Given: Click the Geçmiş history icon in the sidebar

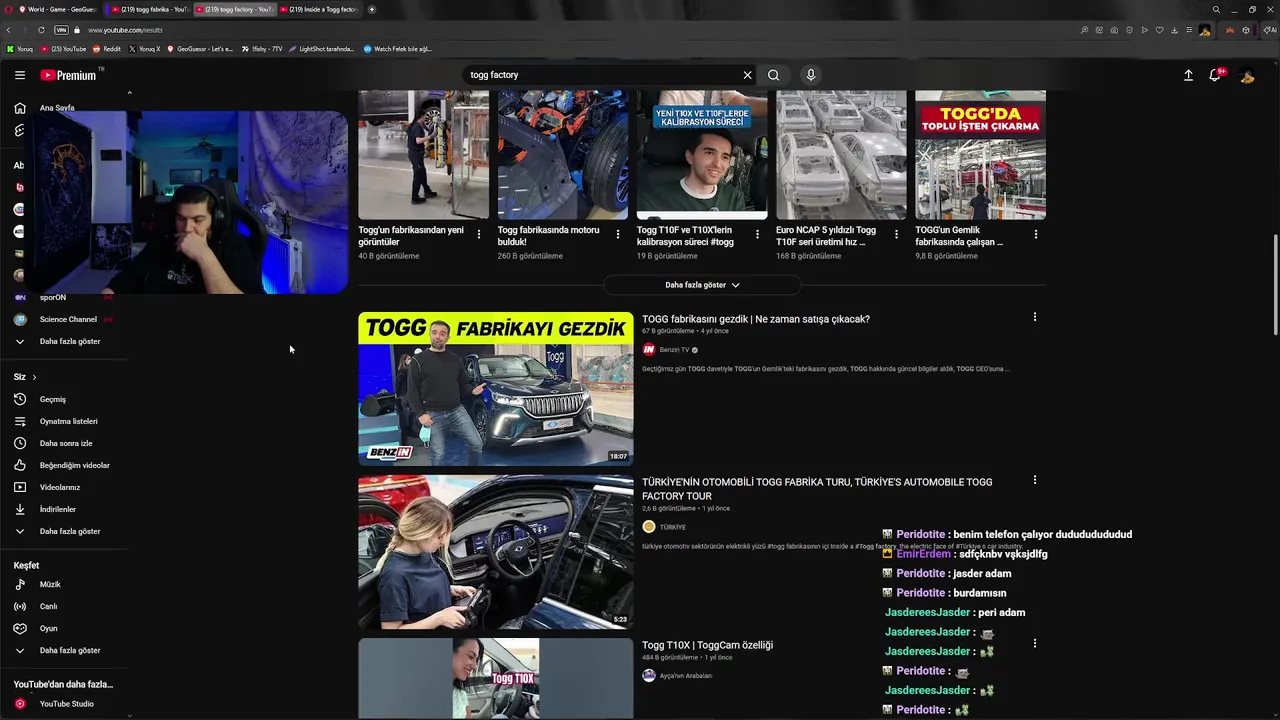Looking at the screenshot, I should [x=19, y=399].
